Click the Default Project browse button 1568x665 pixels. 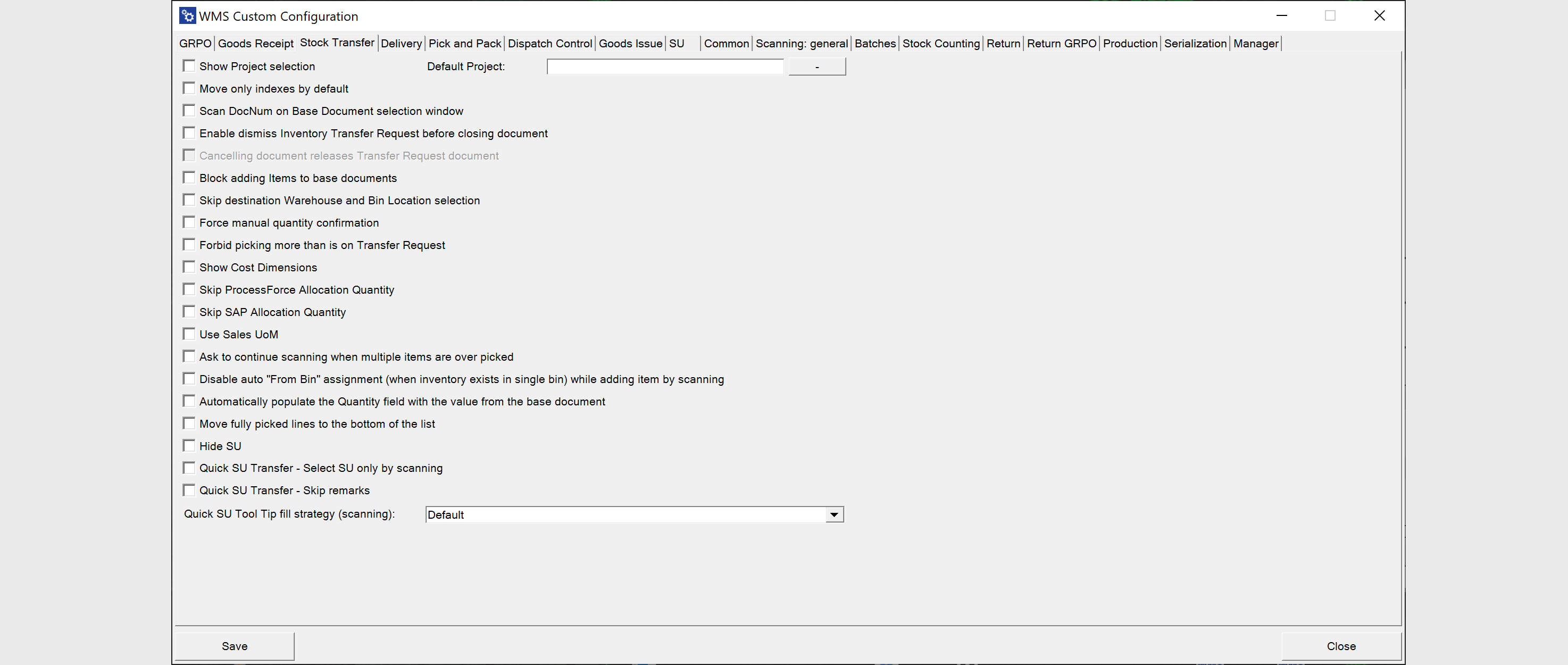[x=817, y=66]
